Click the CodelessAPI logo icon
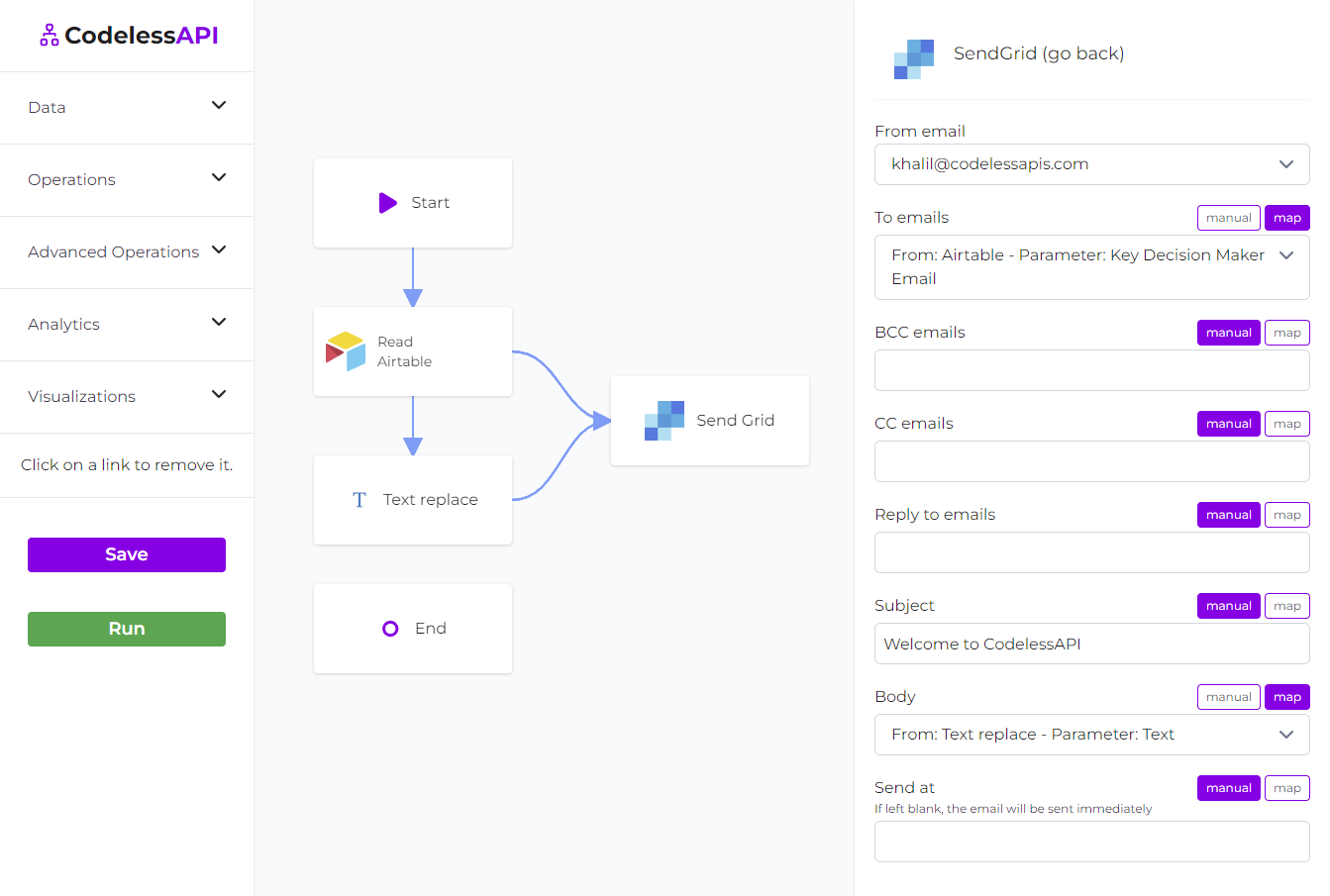Screen dimensions: 1330x896 [x=49, y=36]
